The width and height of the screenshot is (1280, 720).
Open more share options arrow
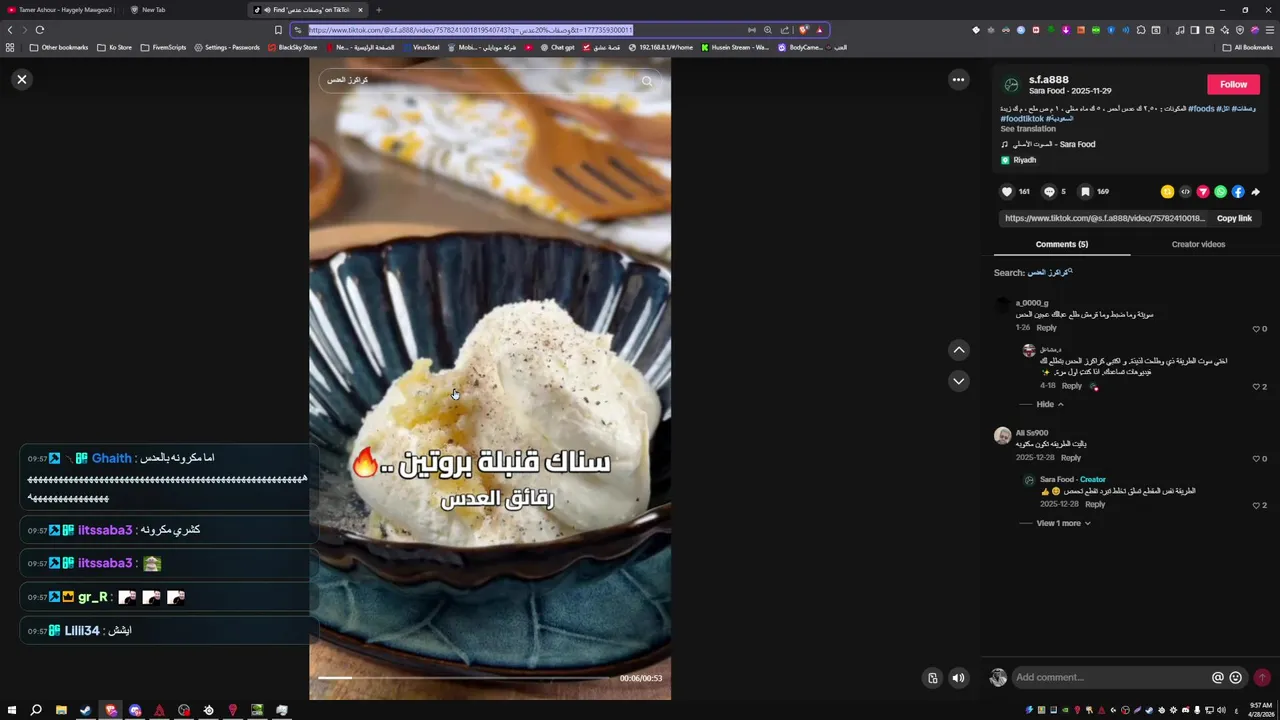(1256, 191)
